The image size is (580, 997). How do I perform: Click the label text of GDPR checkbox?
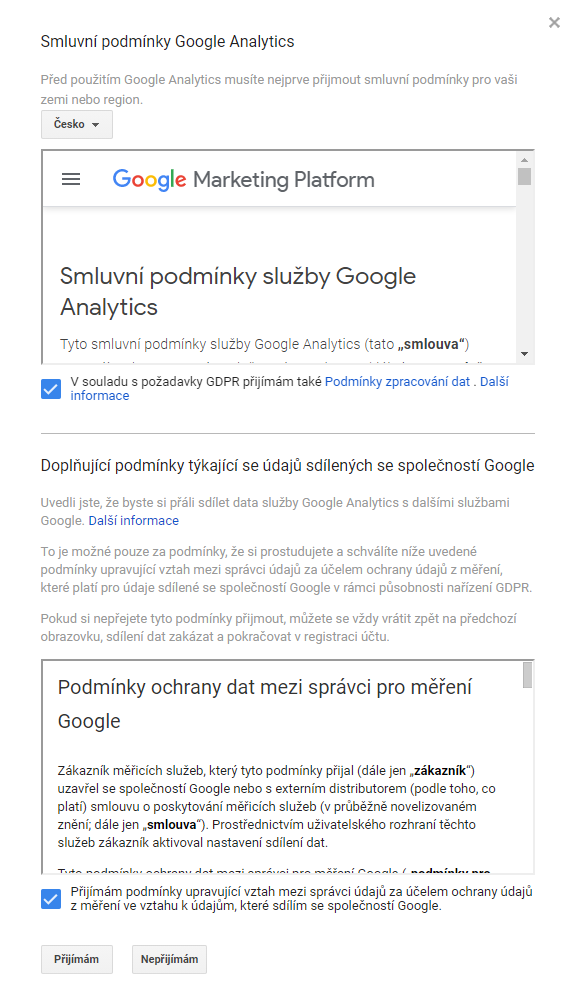pos(289,388)
